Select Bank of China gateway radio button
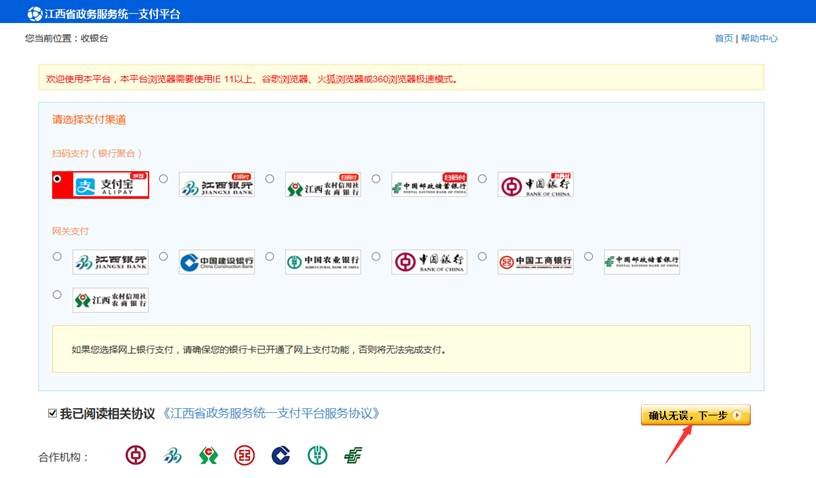816x478 pixels. click(x=376, y=256)
